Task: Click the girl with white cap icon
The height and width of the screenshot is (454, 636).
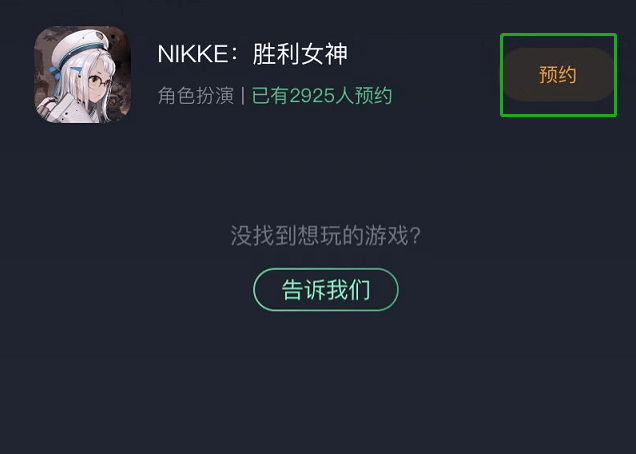Action: click(83, 75)
